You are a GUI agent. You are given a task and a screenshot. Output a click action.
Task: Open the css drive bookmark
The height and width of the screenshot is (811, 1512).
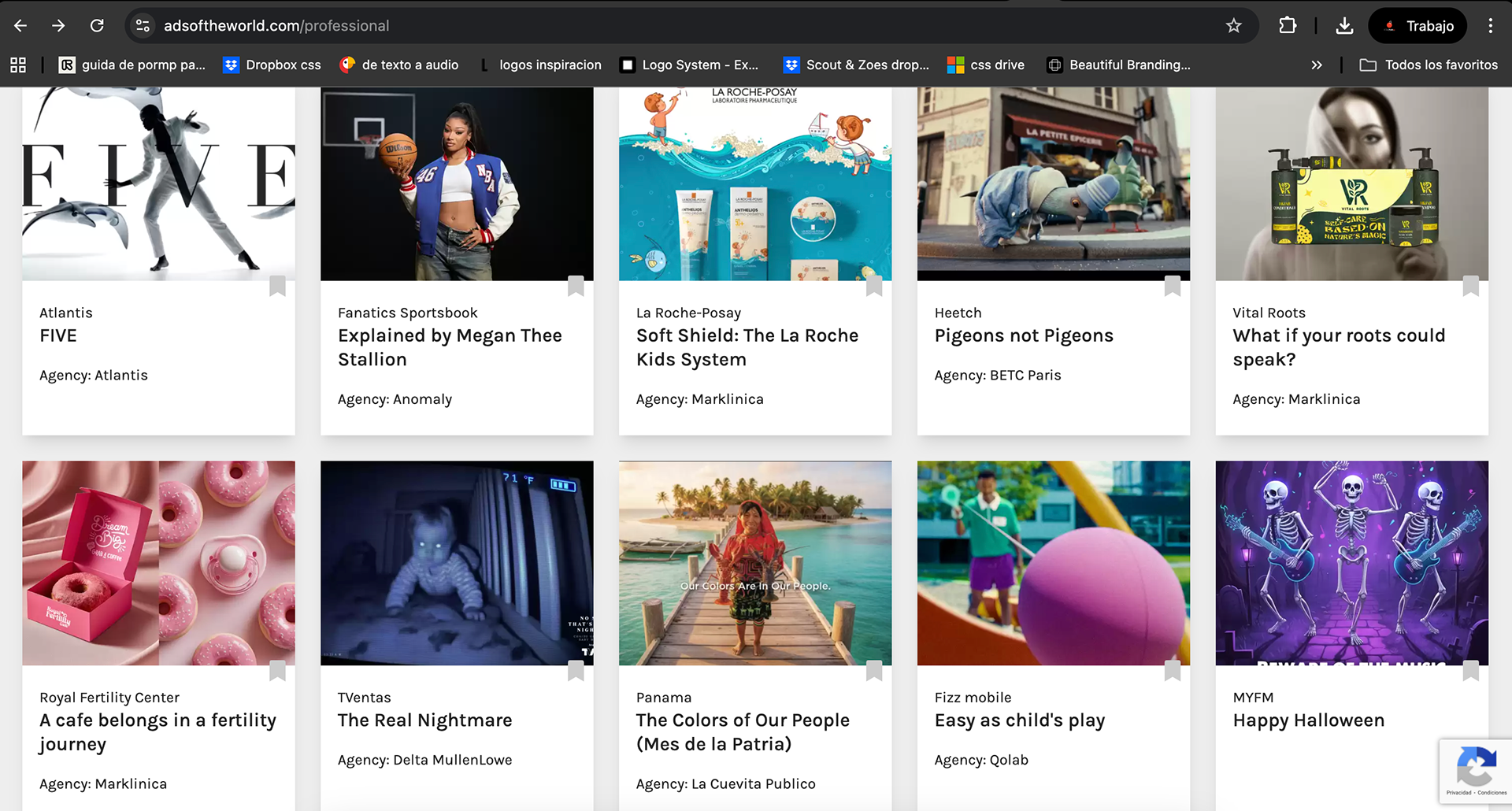click(987, 65)
